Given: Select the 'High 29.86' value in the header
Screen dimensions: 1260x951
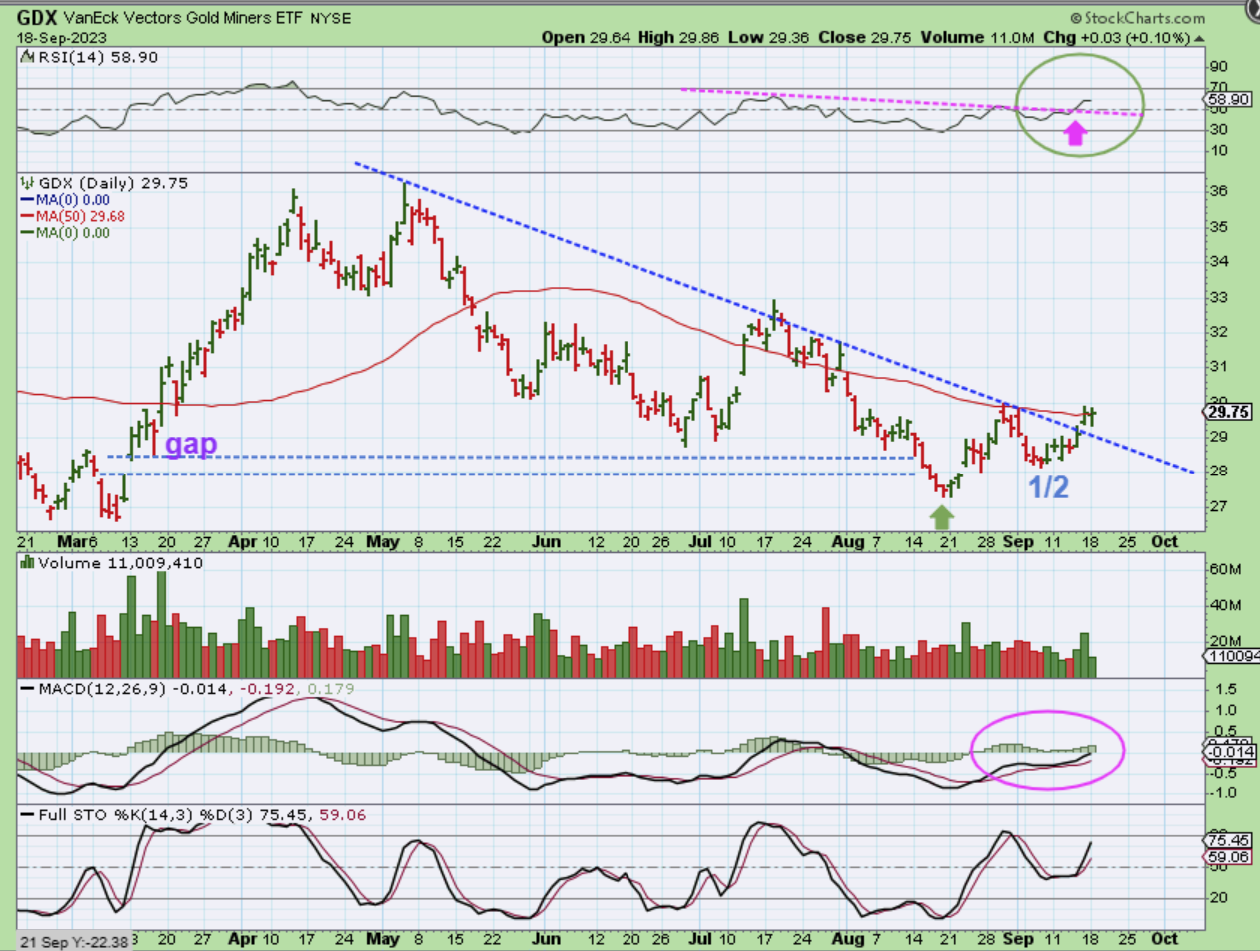Looking at the screenshot, I should point(680,38).
